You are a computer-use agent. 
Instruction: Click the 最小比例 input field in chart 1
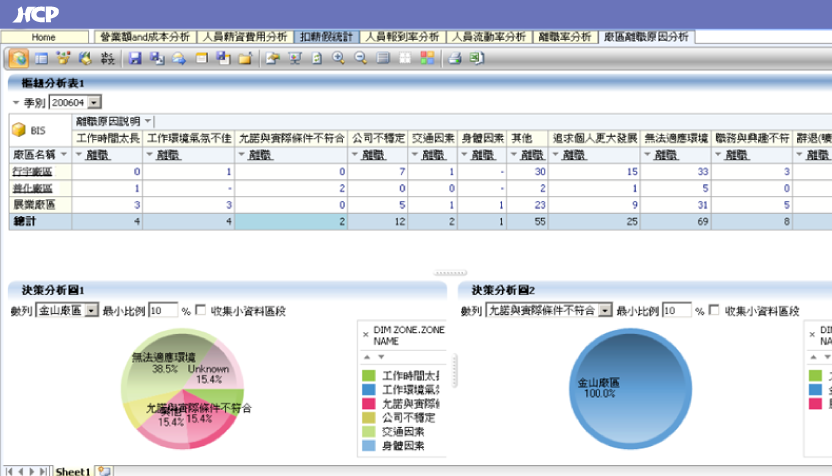[163, 311]
